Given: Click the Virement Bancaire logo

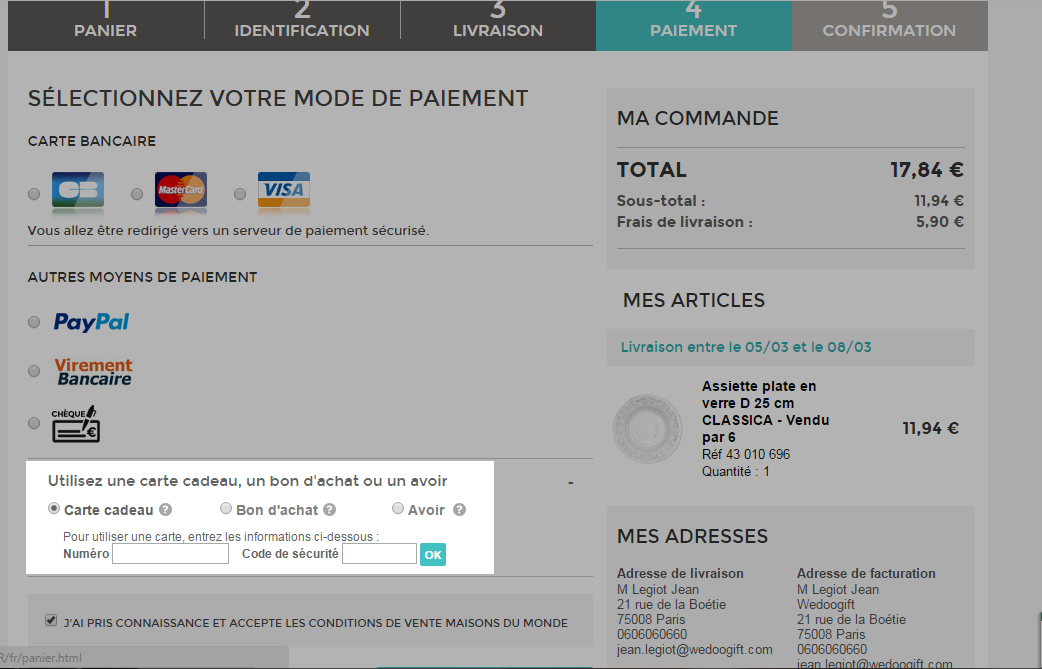Looking at the screenshot, I should [x=93, y=372].
